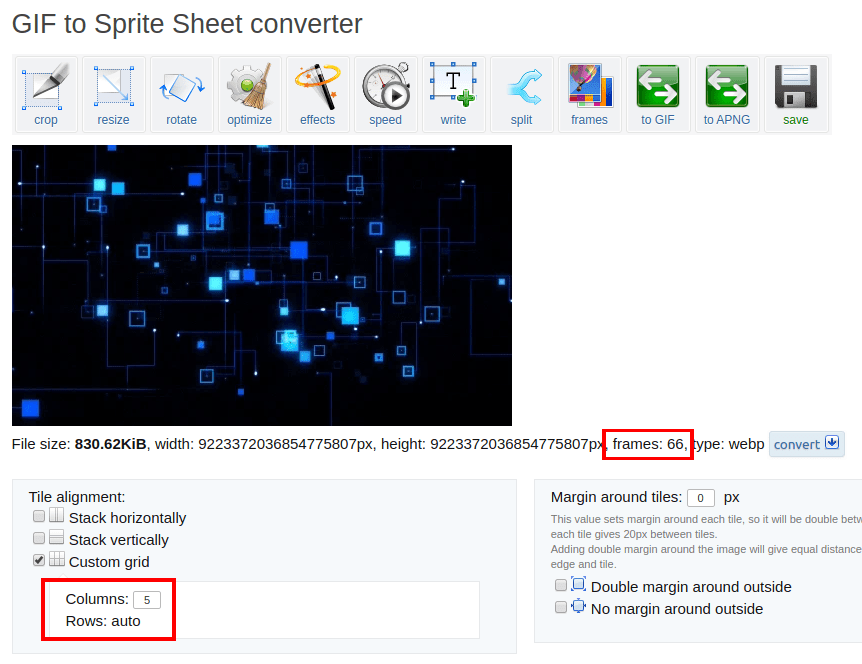This screenshot has height=664, width=862.
Task: Enable the Stack horizontally checkbox
Action: [x=39, y=517]
